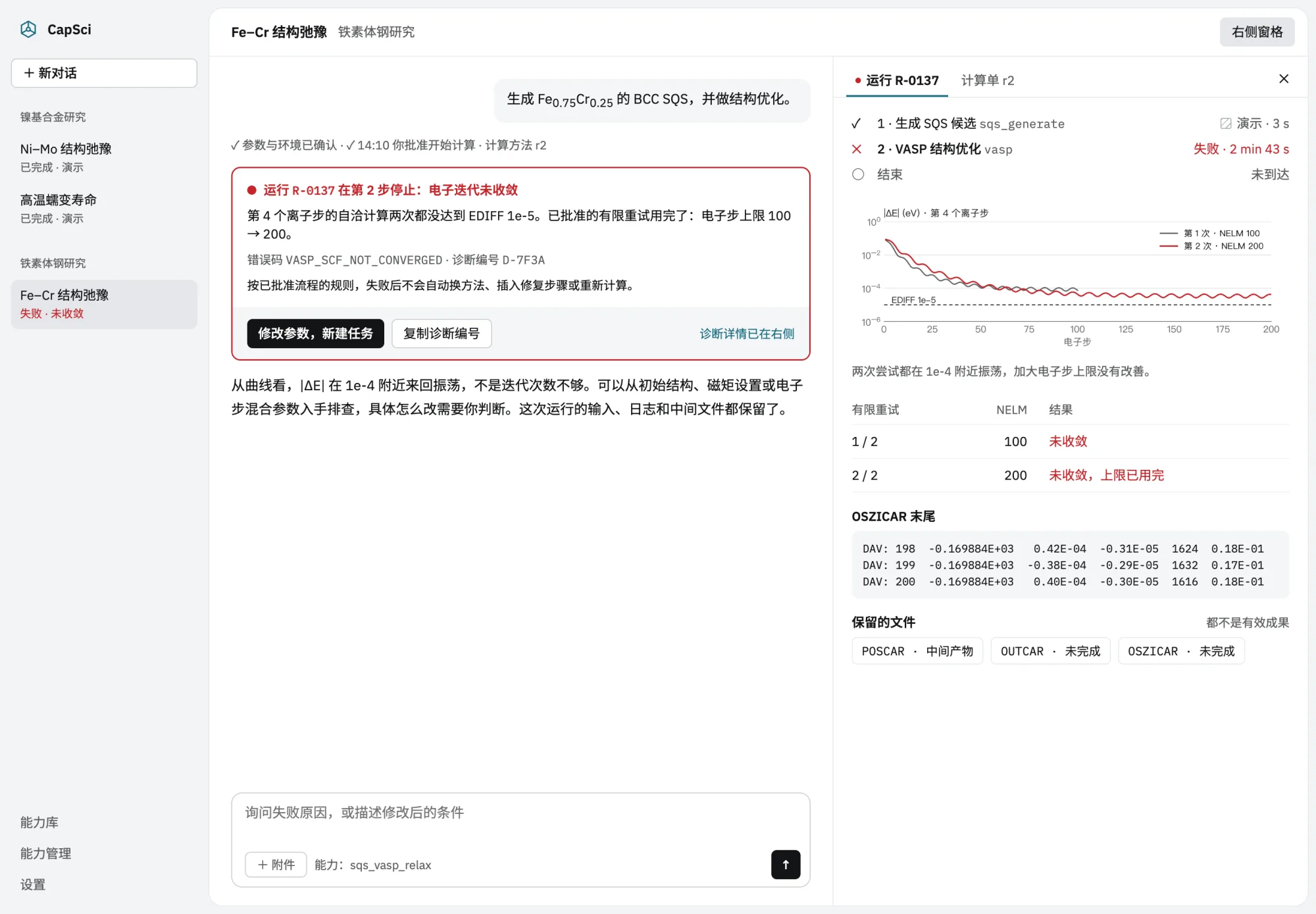The width and height of the screenshot is (1316, 914).
Task: Click the checkmark icon of step 1
Action: (856, 124)
